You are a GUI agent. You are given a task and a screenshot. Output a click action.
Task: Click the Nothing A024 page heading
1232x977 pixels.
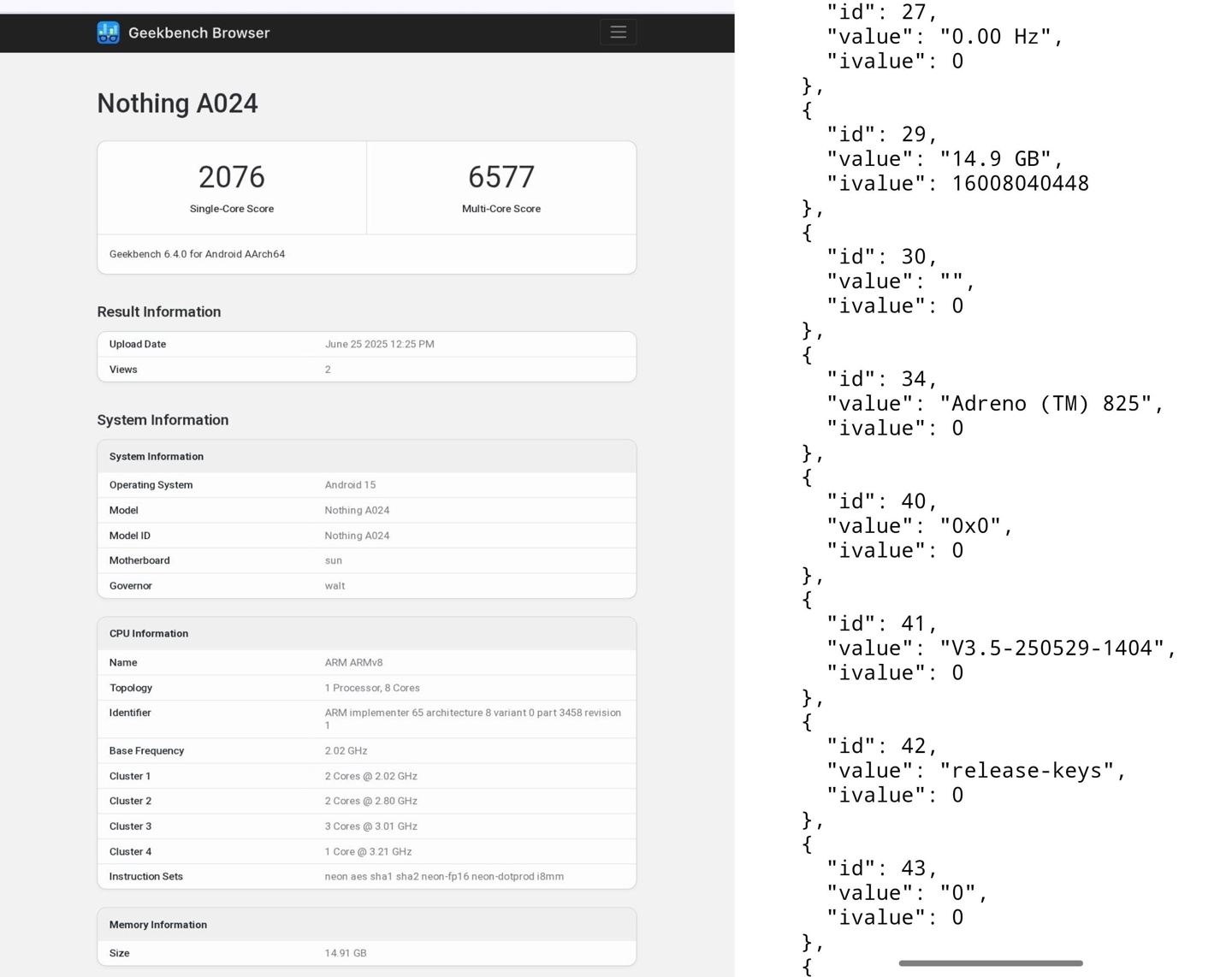[177, 104]
